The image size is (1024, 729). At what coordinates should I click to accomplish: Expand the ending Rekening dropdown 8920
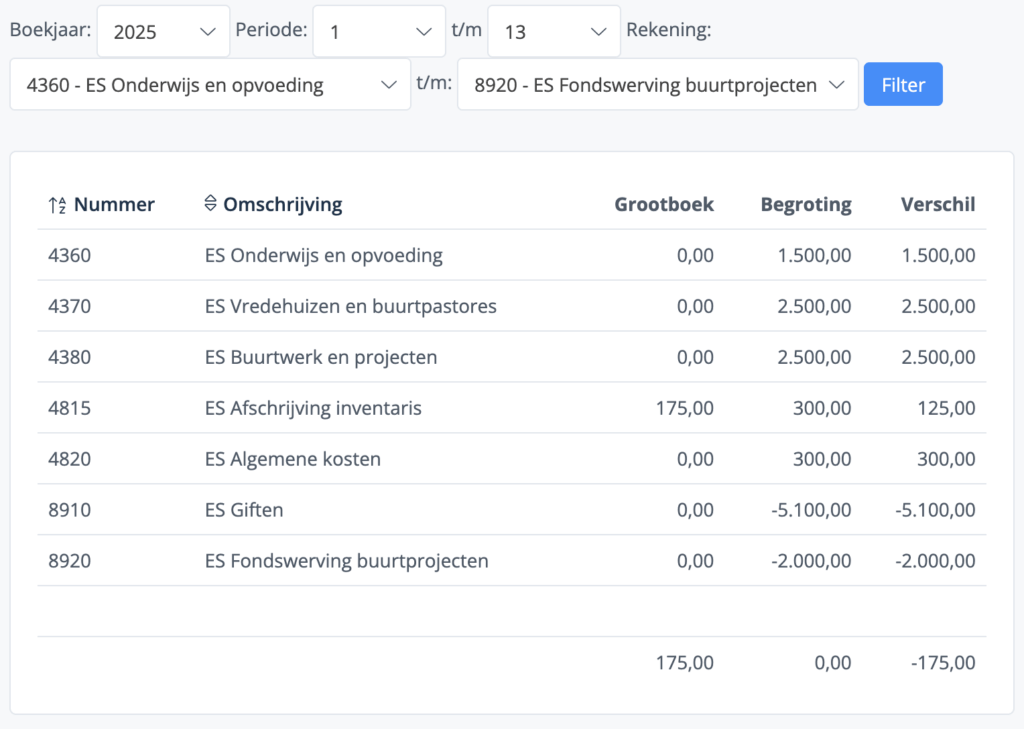pos(657,85)
